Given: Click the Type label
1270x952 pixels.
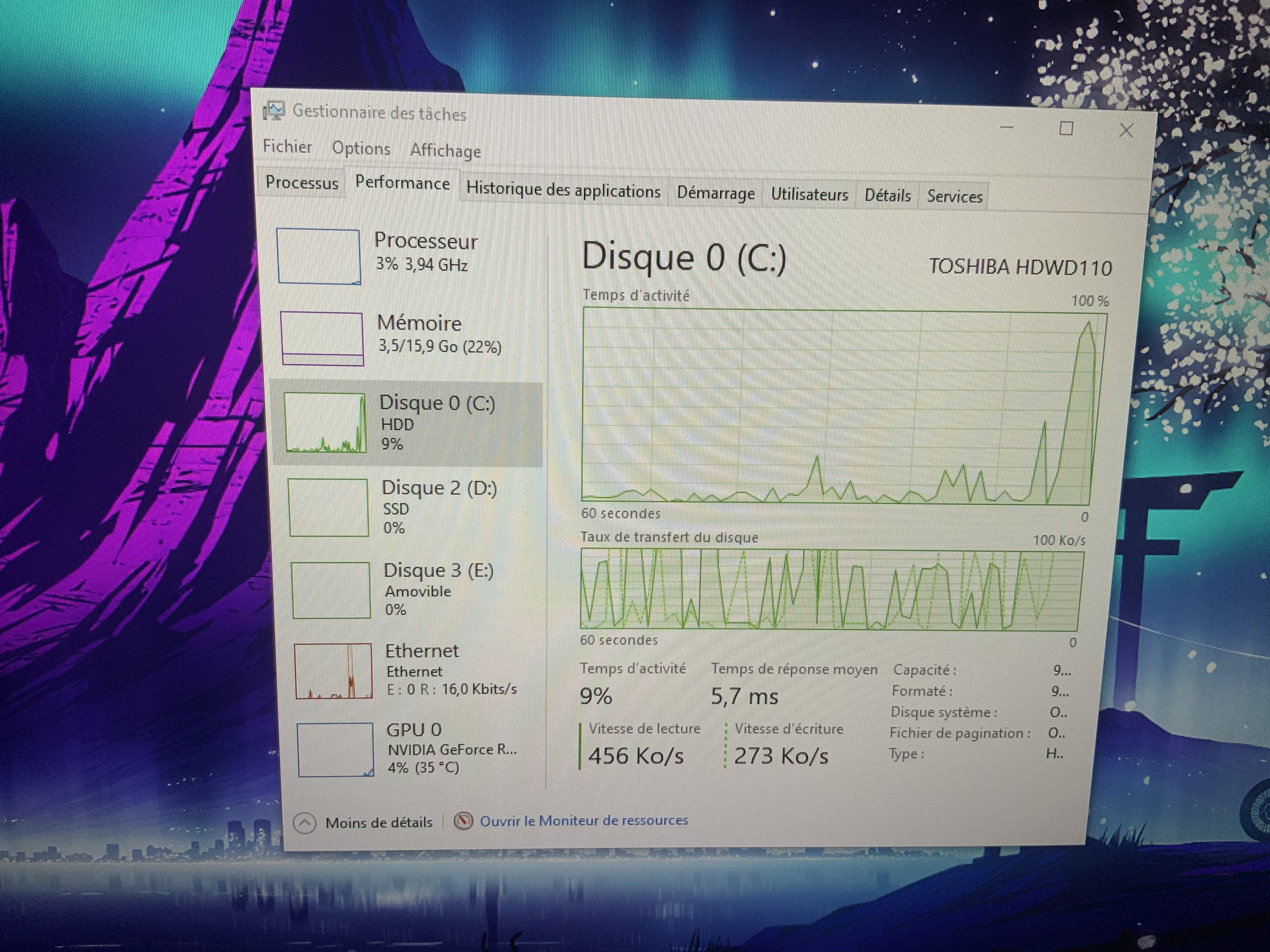Looking at the screenshot, I should coord(906,753).
